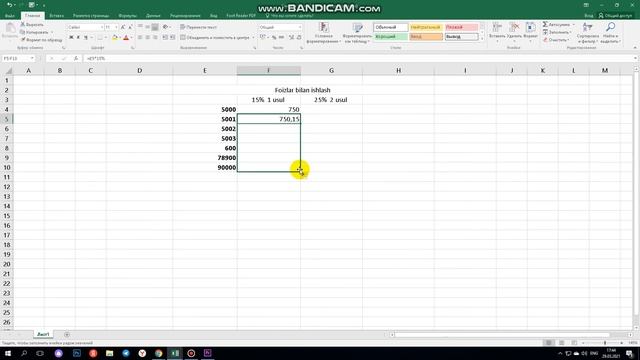Apply the Neutral (Нейтральный) yellow cell style
The width and height of the screenshot is (640, 360).
point(426,27)
